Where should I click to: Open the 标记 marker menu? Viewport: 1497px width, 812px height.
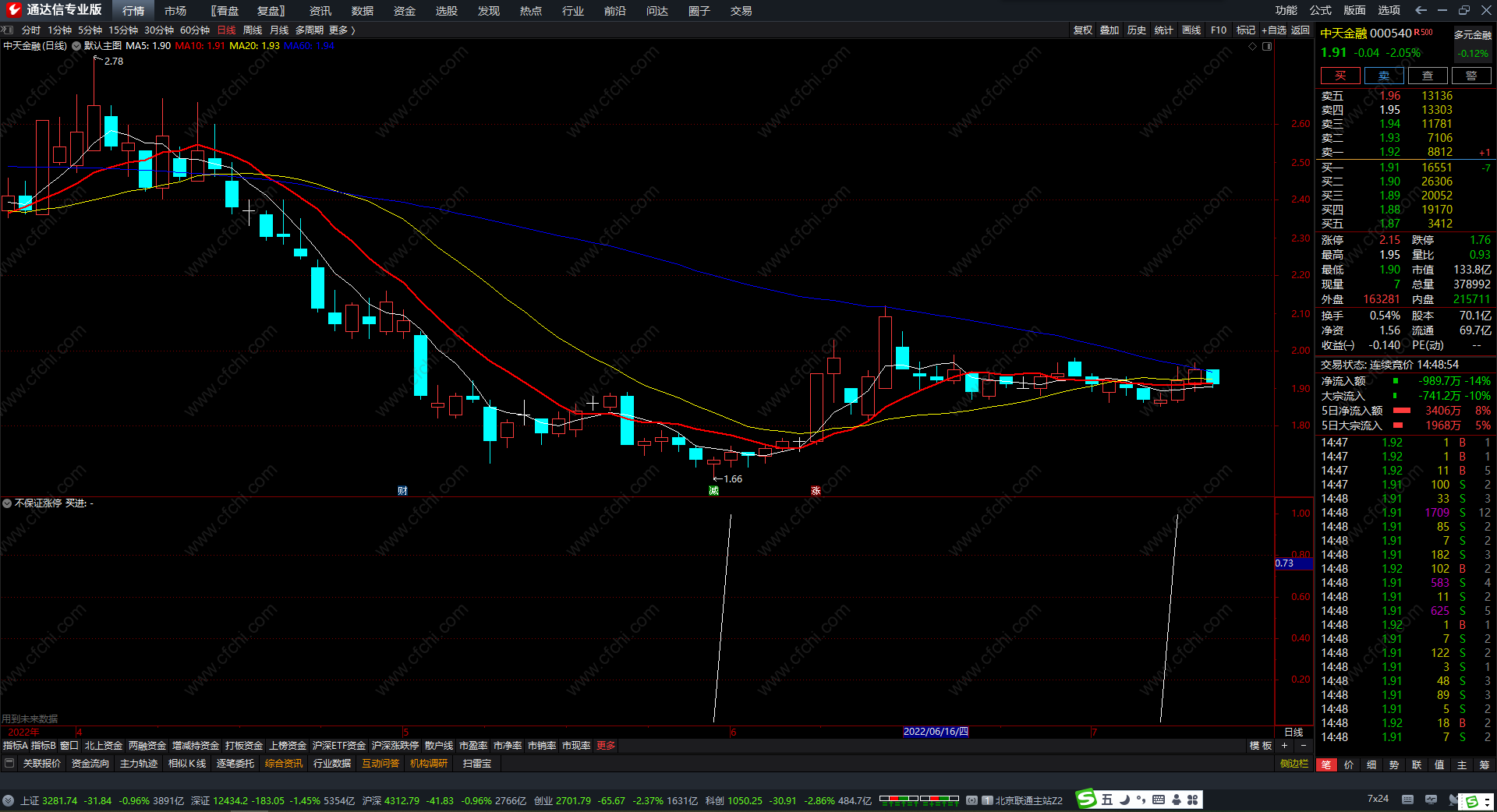pyautogui.click(x=1246, y=30)
